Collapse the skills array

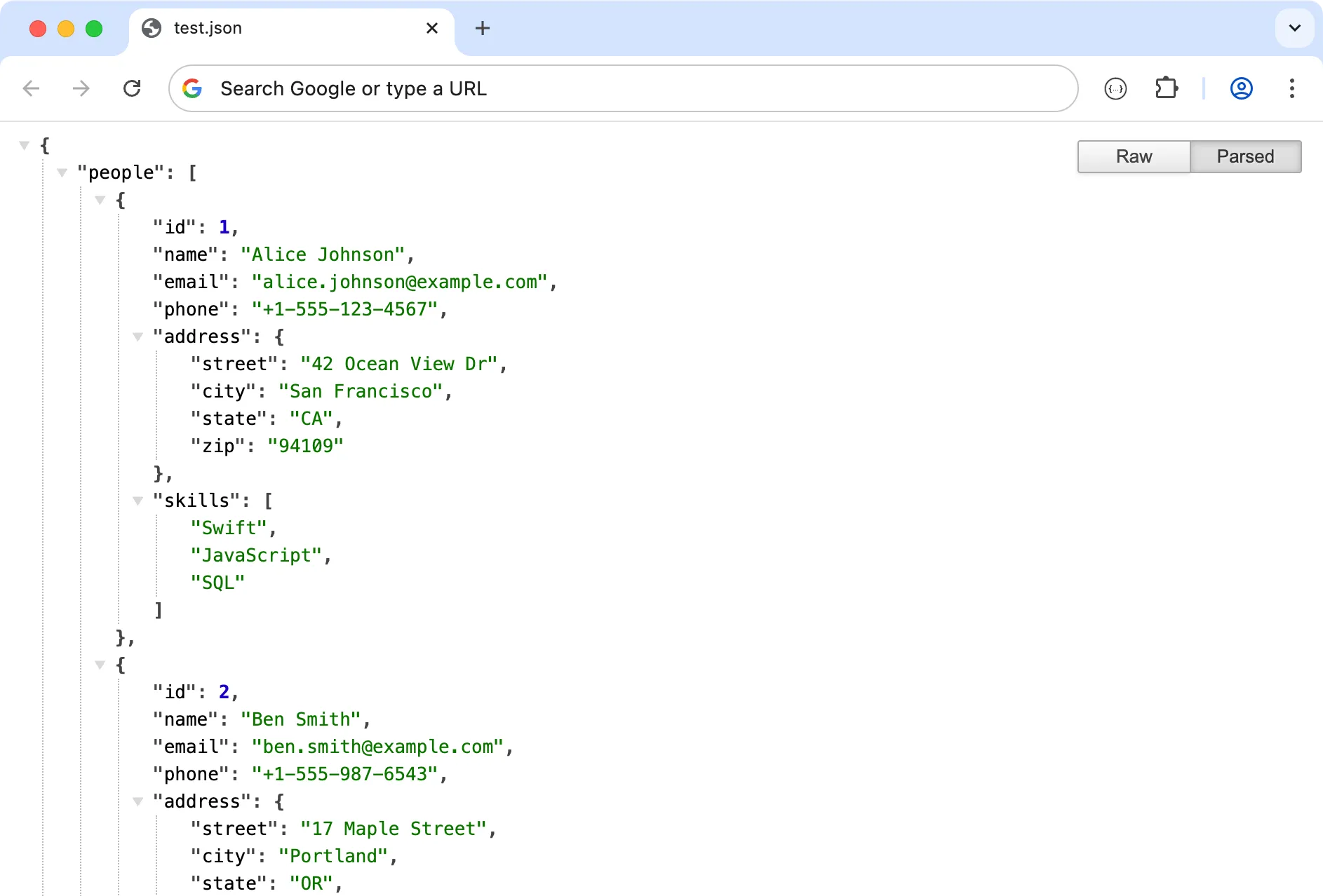coord(137,500)
